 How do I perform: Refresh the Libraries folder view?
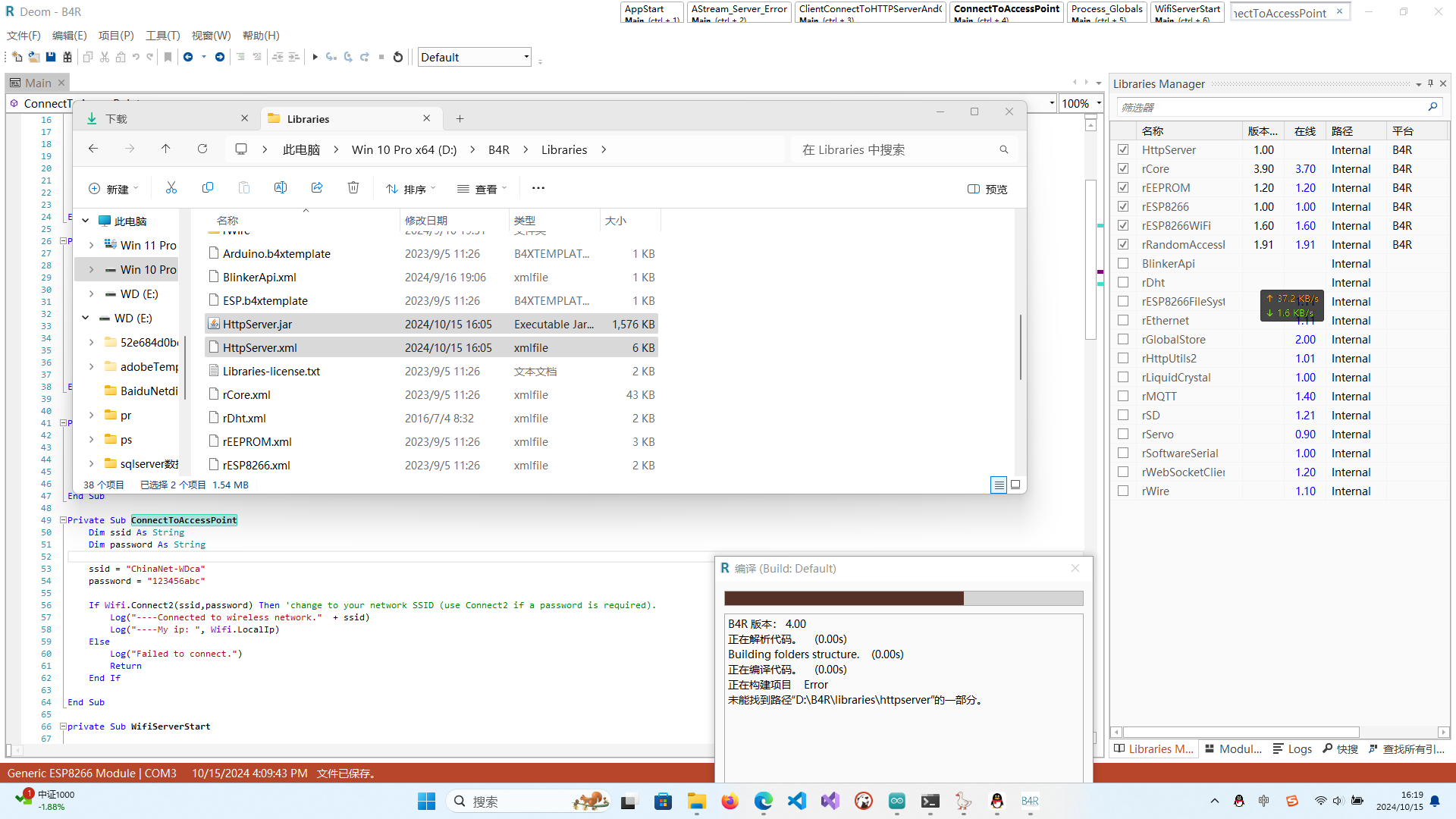click(x=202, y=149)
